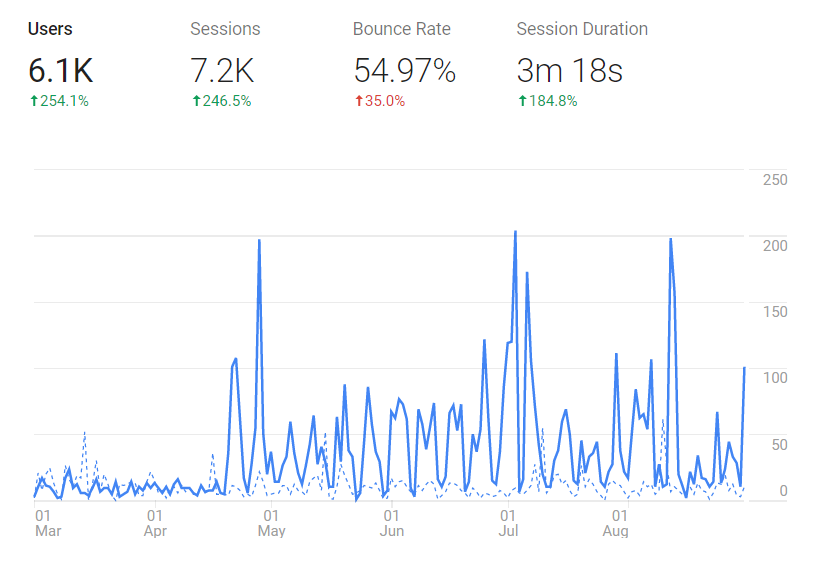Click the green up arrow beside 184.8%
This screenshot has width=813, height=564.
pyautogui.click(x=521, y=101)
